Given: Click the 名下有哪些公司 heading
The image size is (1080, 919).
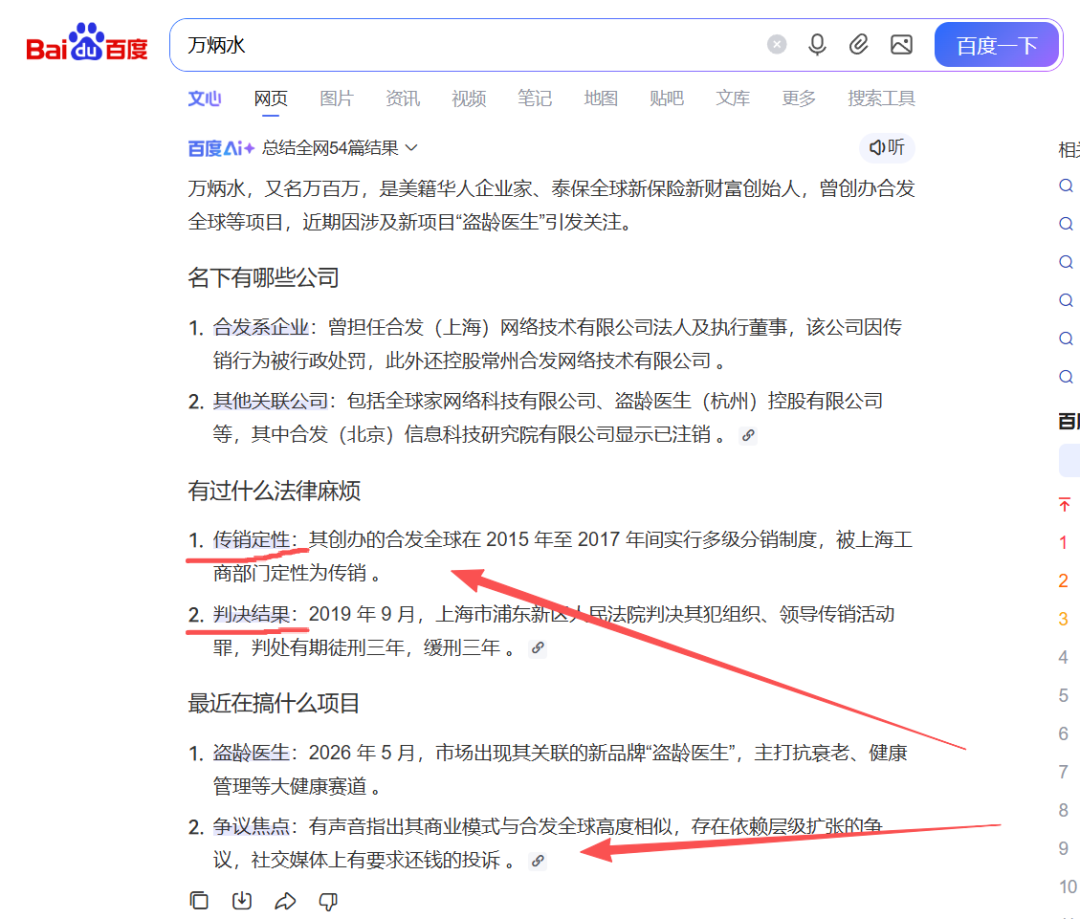Looking at the screenshot, I should [x=263, y=278].
